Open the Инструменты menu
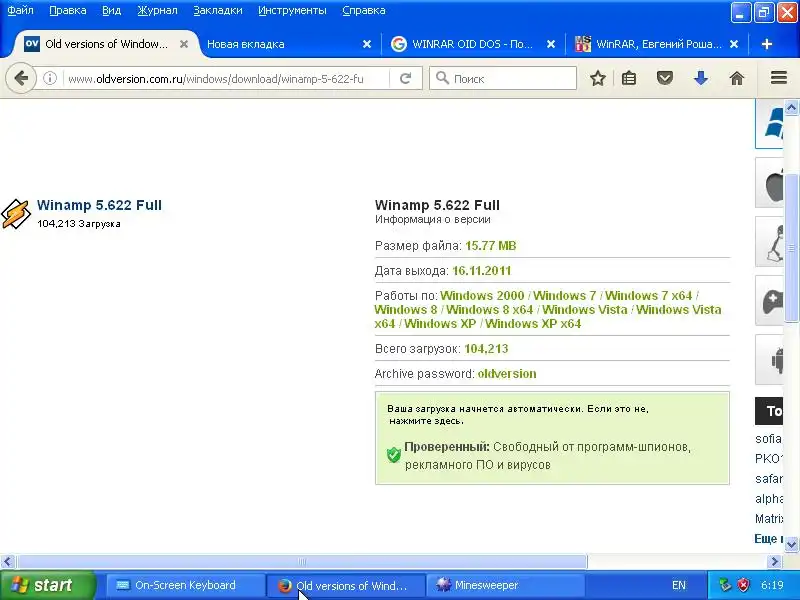This screenshot has height=600, width=800. 292,10
